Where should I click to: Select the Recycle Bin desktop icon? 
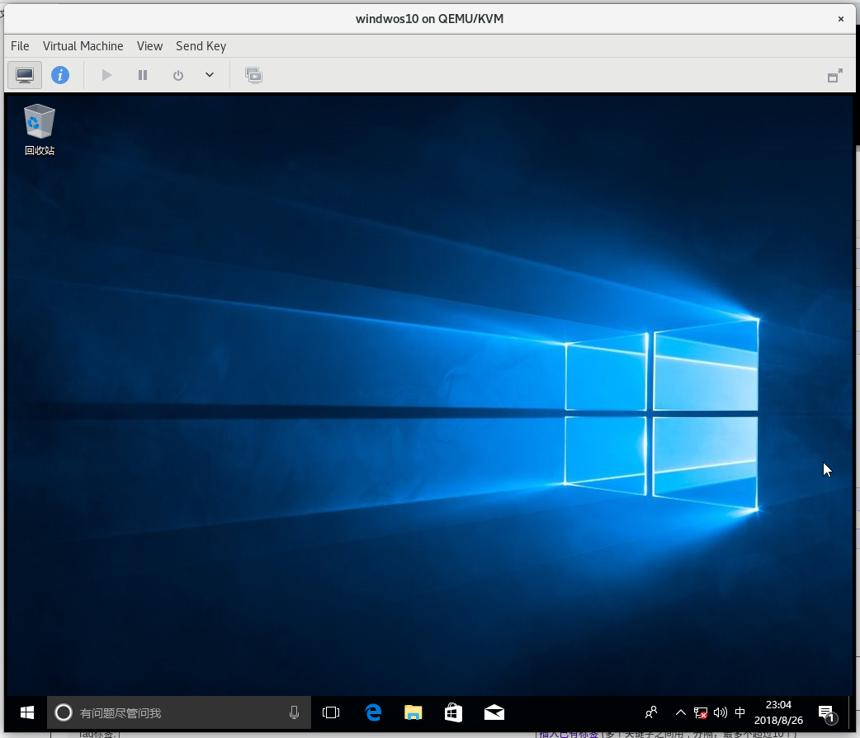39,129
